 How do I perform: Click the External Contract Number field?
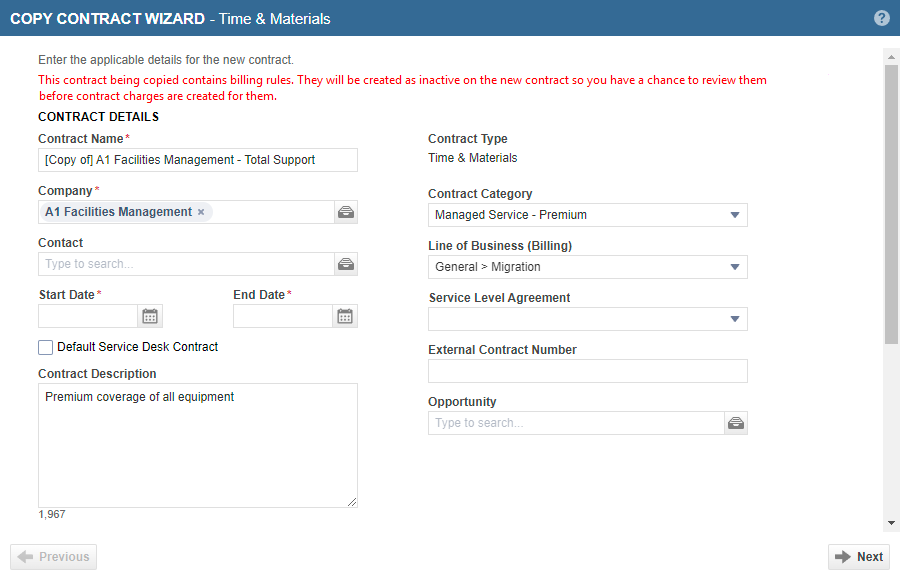coord(587,371)
